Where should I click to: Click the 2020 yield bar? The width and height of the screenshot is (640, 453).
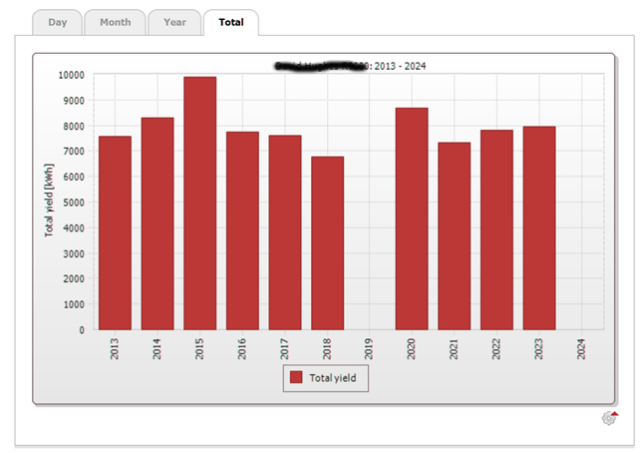point(412,219)
